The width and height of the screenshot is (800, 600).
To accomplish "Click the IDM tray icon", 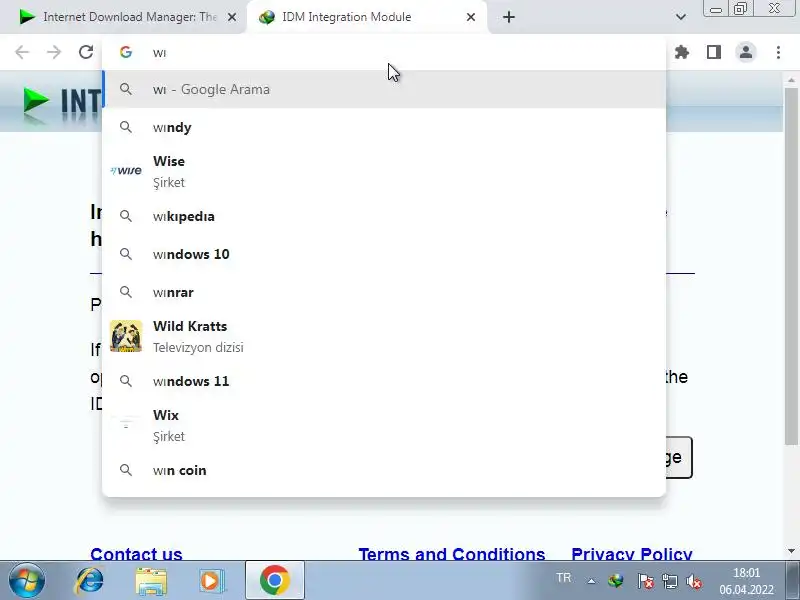I will click(x=616, y=581).
